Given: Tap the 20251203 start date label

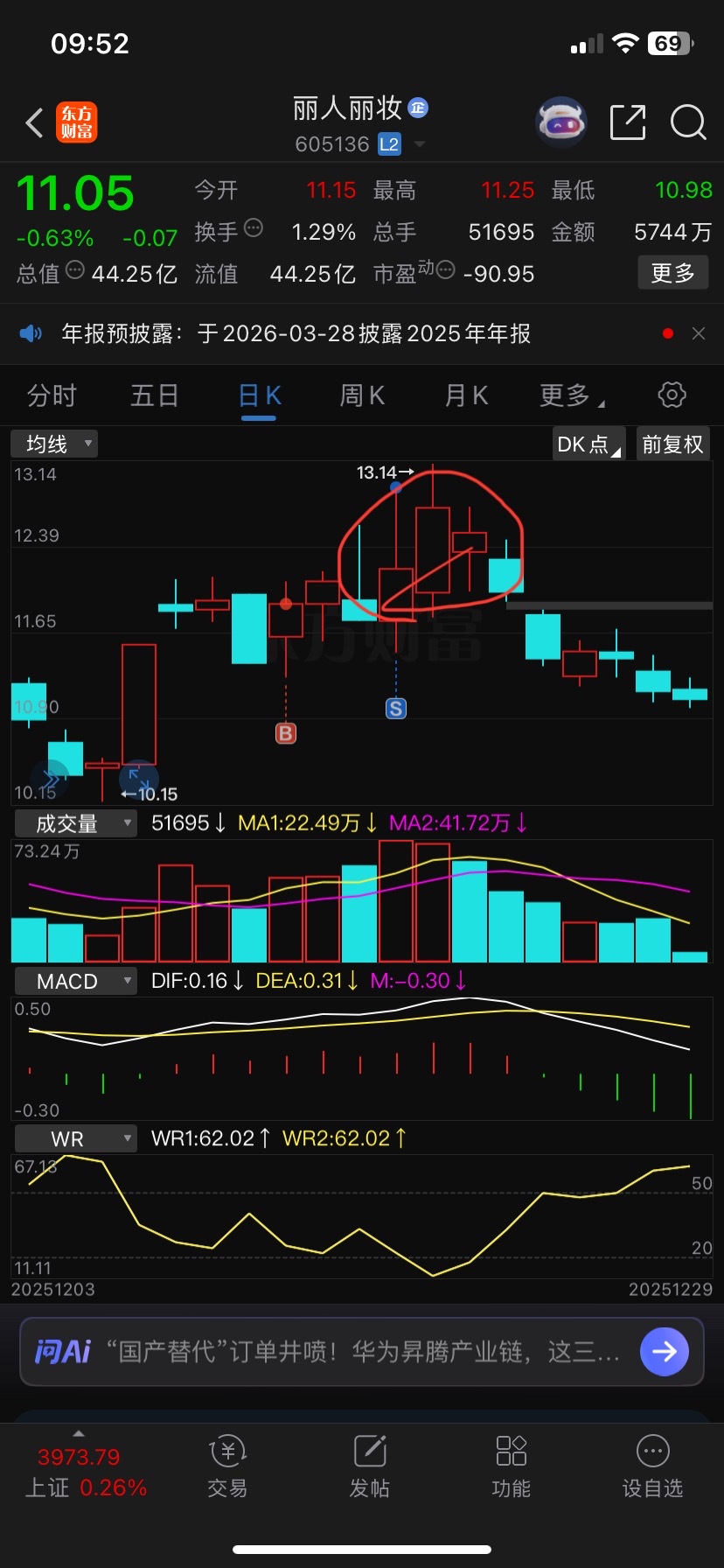Looking at the screenshot, I should (x=52, y=1289).
